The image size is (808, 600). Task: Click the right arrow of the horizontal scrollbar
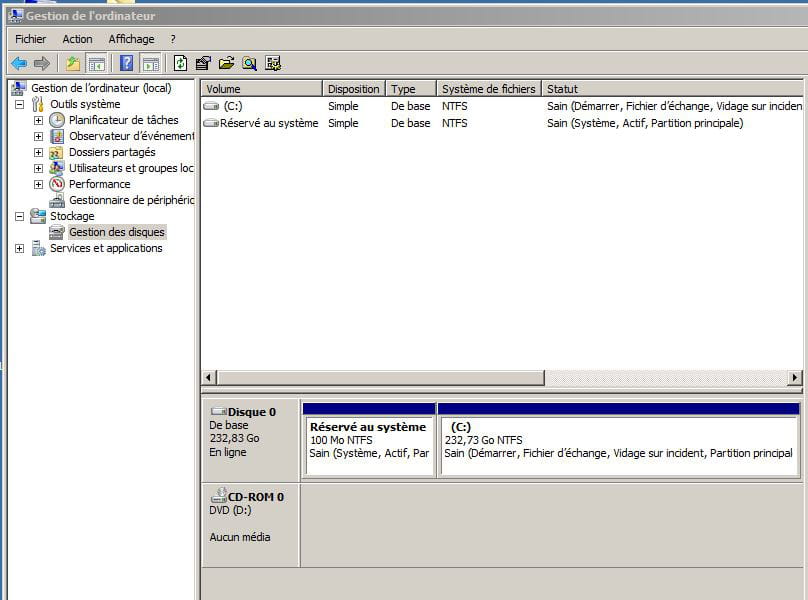point(795,378)
